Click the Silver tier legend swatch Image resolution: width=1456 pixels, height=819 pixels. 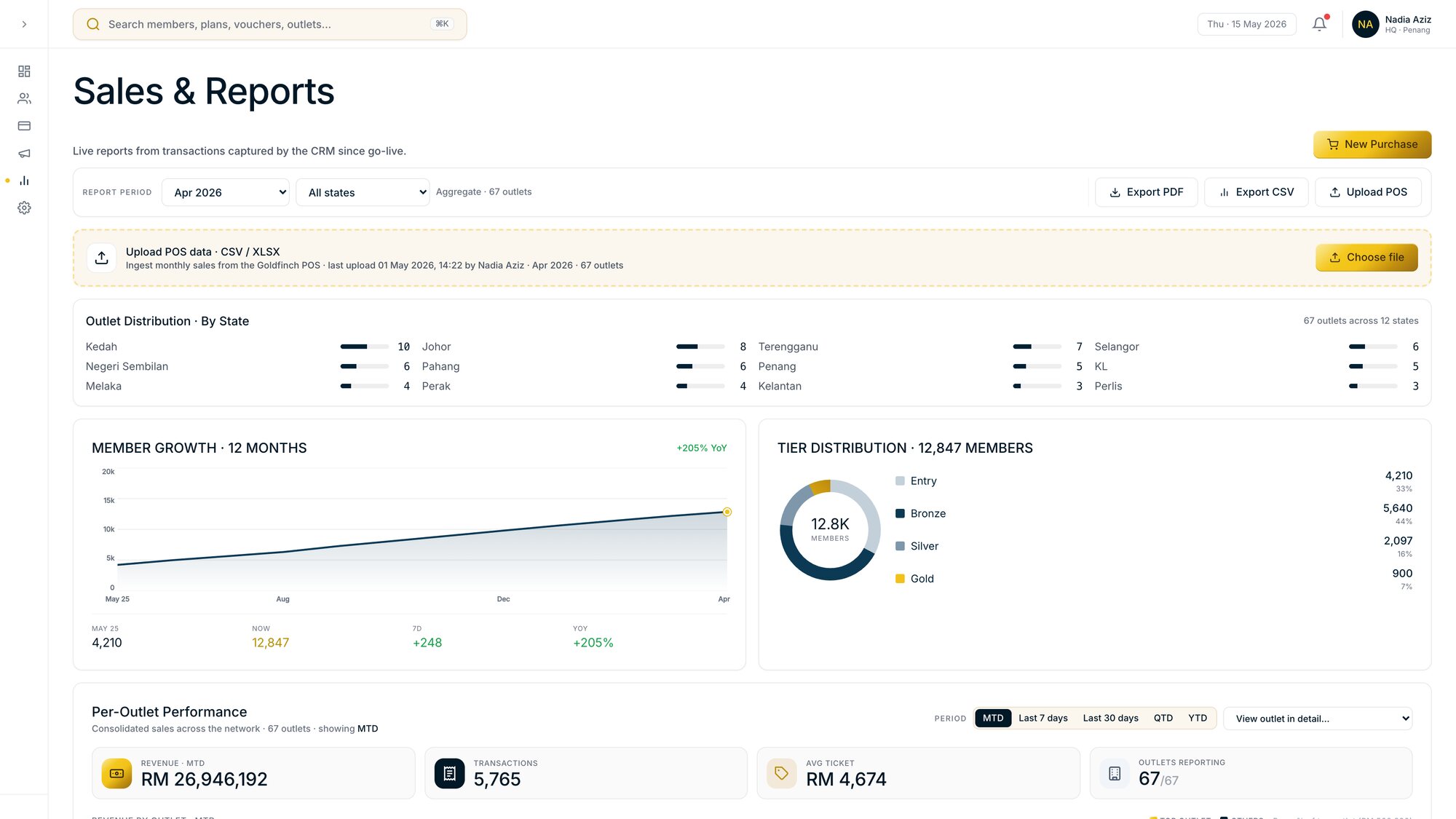tap(900, 546)
